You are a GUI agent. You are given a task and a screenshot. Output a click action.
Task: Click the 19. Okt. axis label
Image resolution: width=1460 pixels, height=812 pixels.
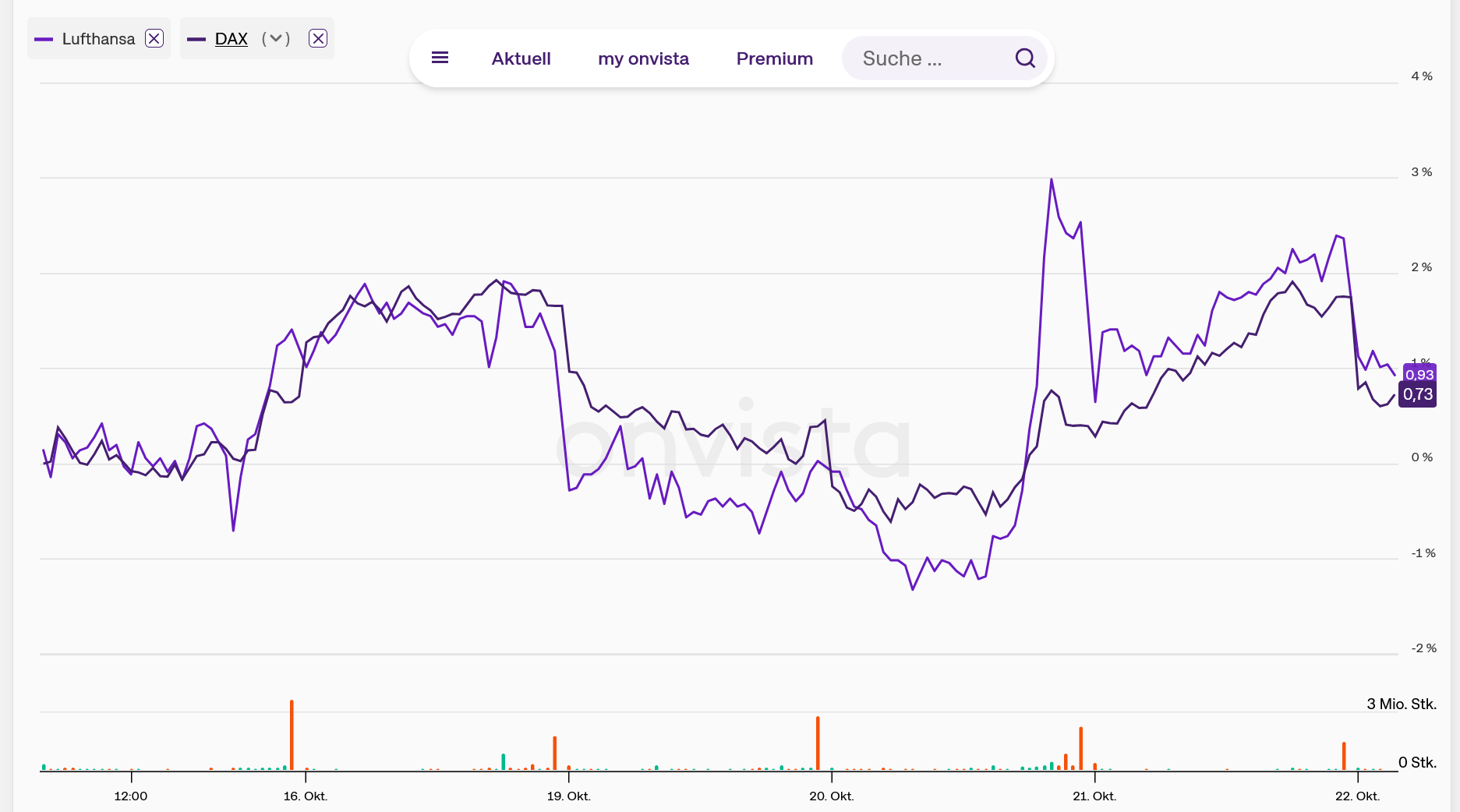tap(569, 796)
